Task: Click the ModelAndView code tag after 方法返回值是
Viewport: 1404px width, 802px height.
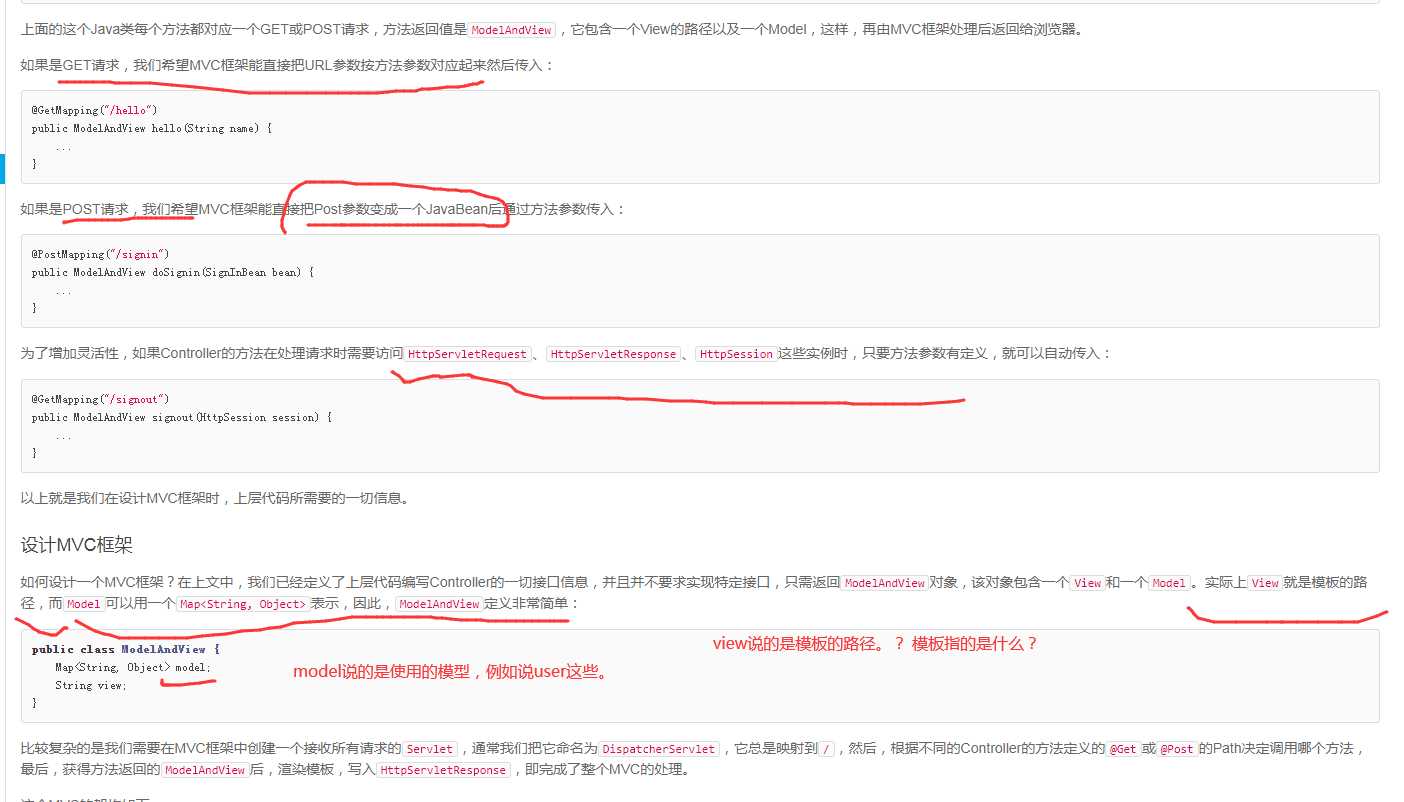Action: tap(511, 30)
